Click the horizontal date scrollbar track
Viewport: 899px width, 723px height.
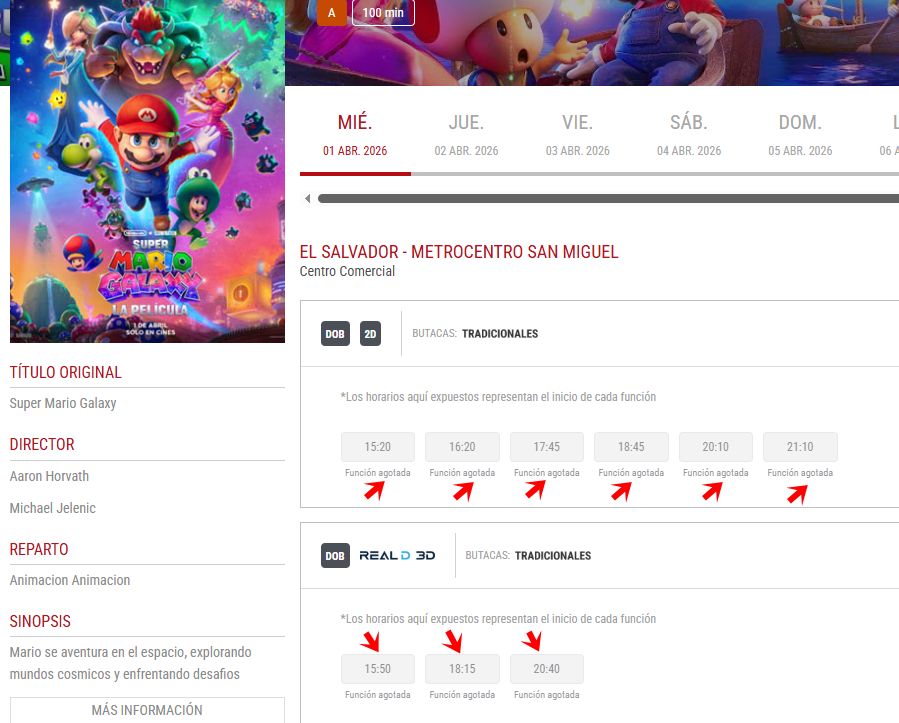click(x=608, y=198)
